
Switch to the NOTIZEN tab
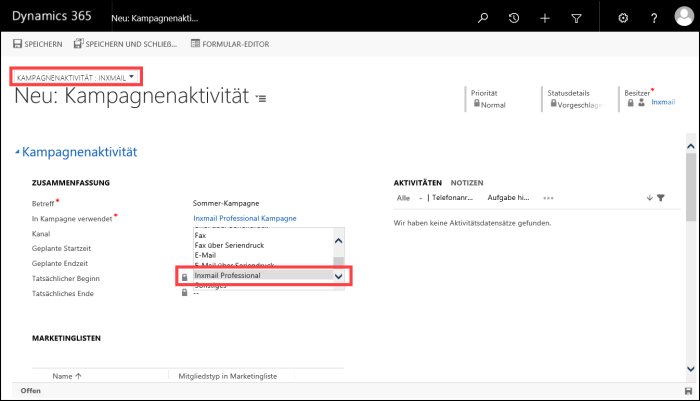(467, 183)
